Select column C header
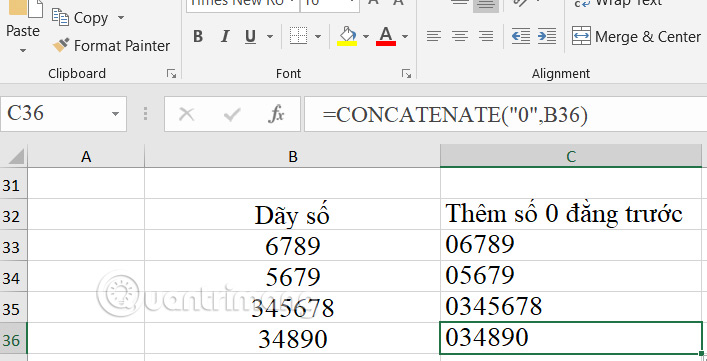 pos(571,156)
